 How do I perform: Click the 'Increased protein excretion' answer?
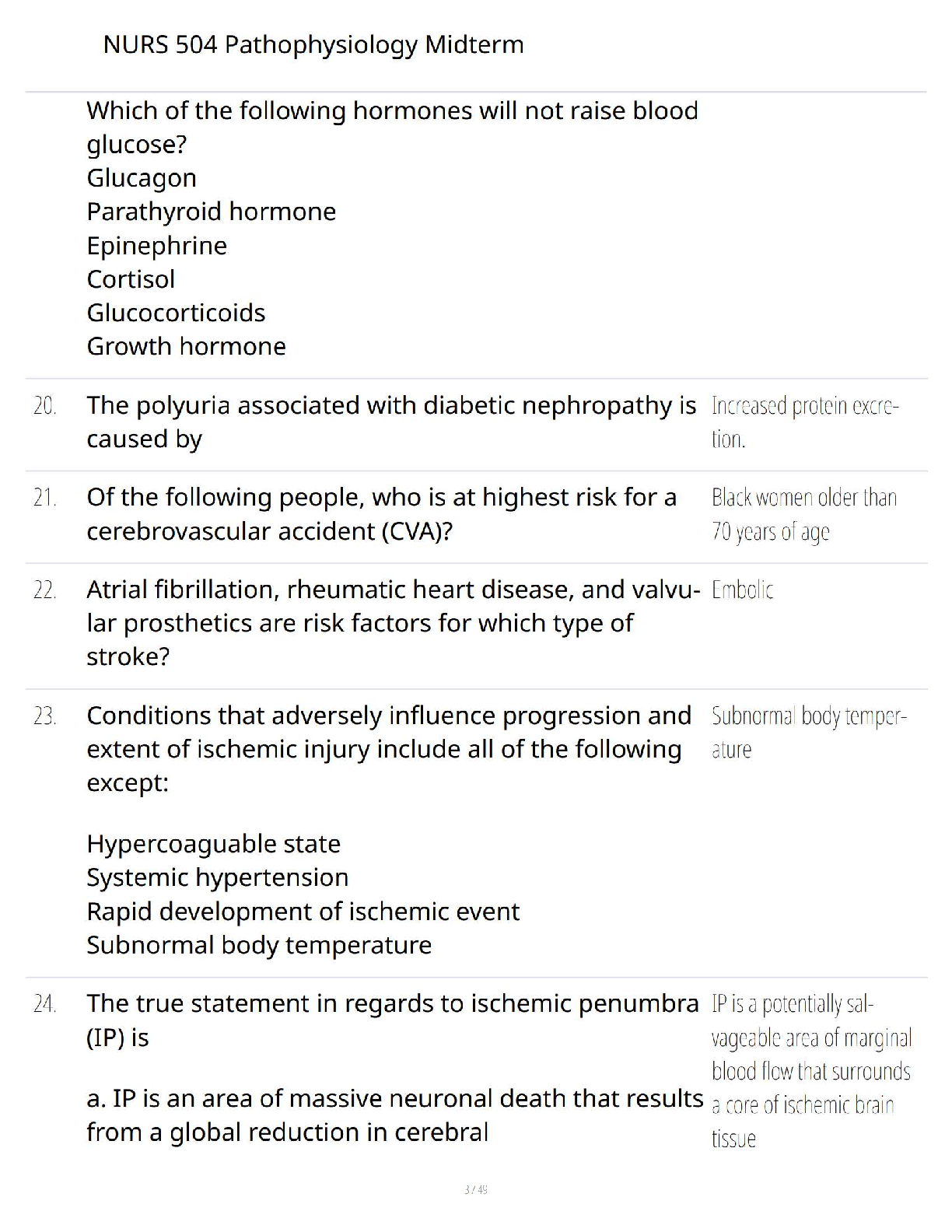click(x=804, y=422)
